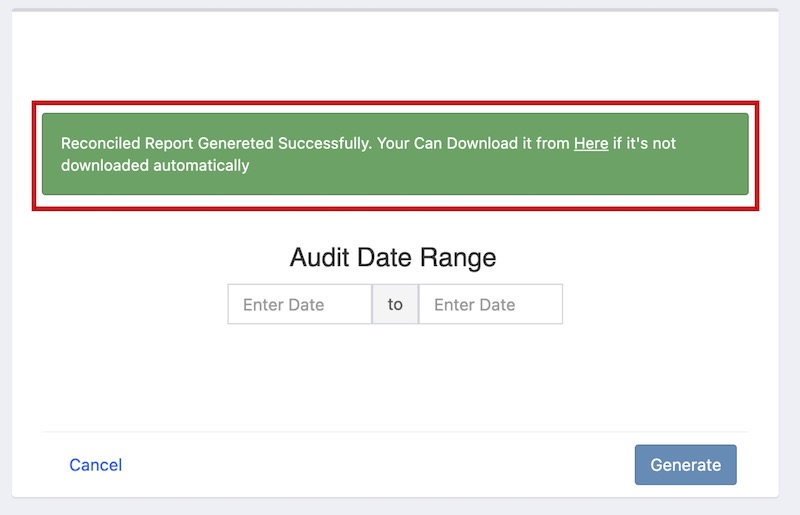Viewport: 800px width, 515px height.
Task: Focus the second Enter Date field
Action: (490, 305)
